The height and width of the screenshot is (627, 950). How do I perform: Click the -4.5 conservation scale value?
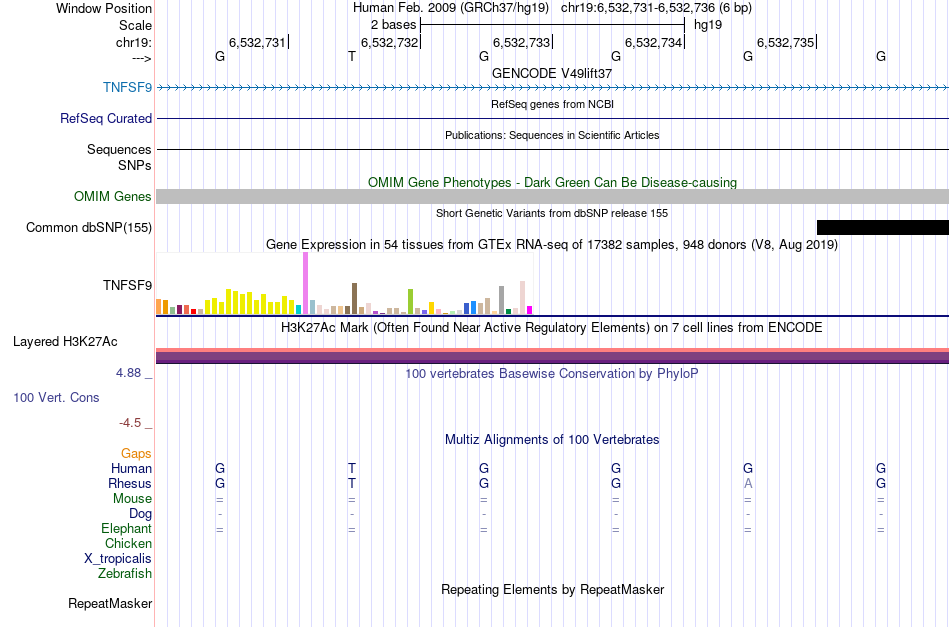point(130,423)
